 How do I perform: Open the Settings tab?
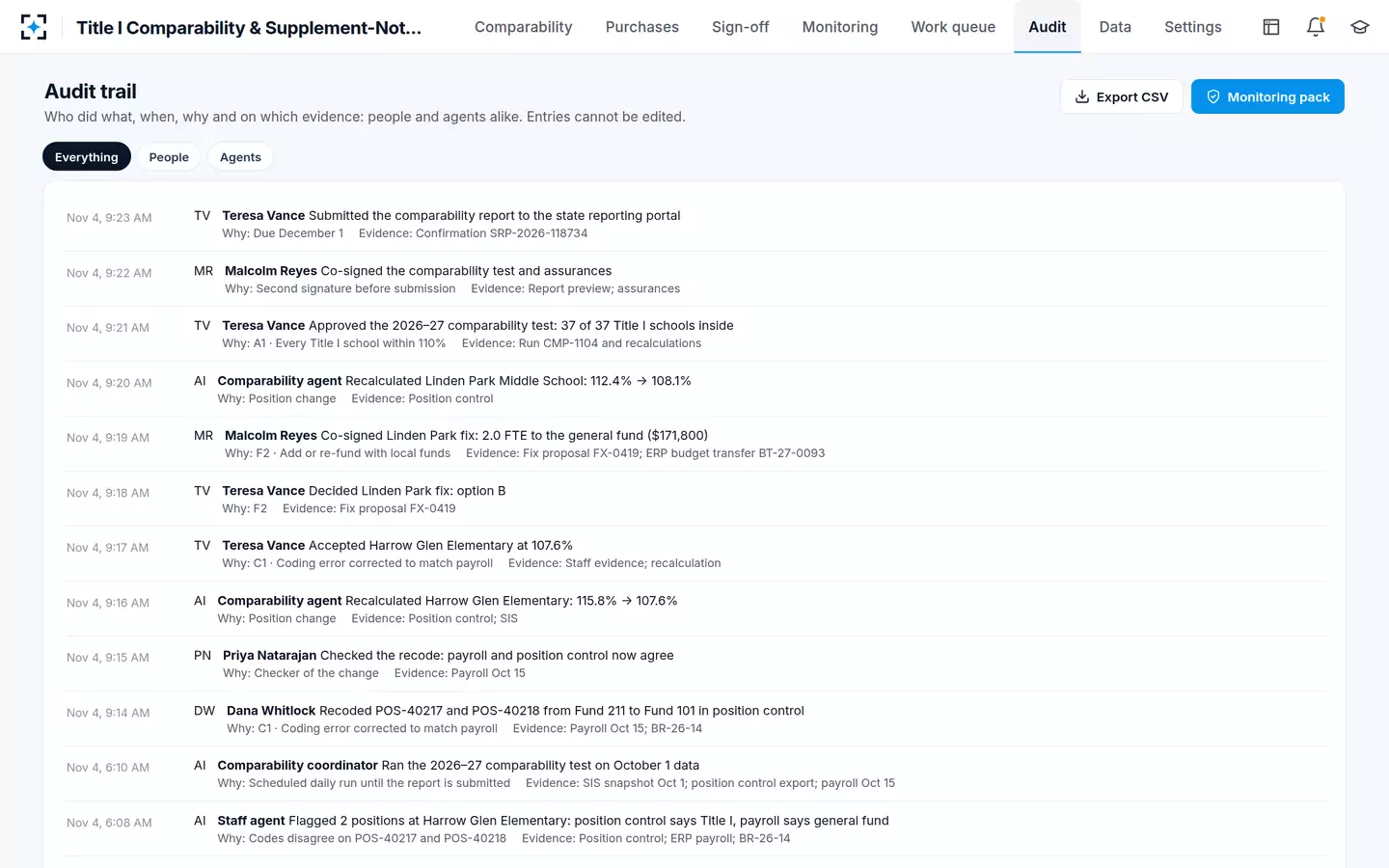coord(1193,27)
